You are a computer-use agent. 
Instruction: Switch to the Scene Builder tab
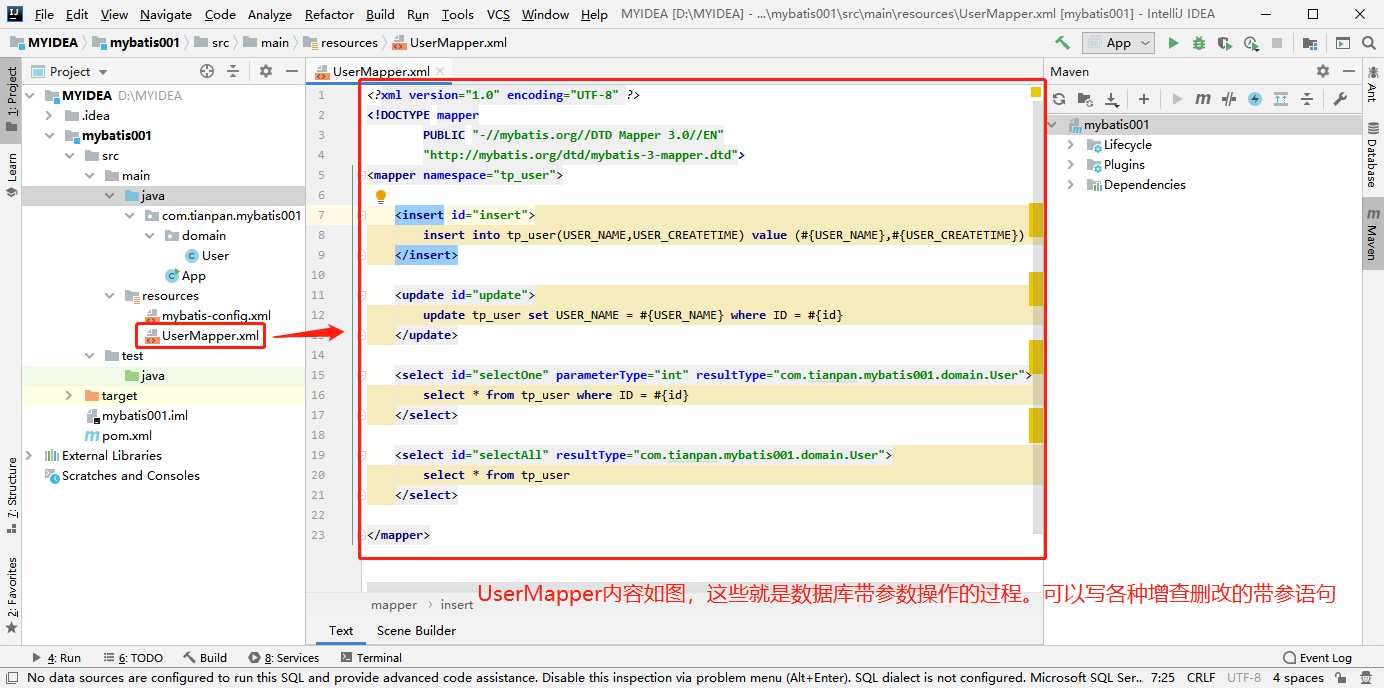416,631
